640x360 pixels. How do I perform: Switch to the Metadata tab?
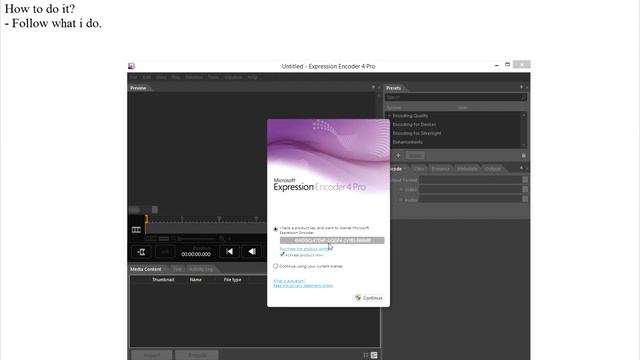coord(467,169)
